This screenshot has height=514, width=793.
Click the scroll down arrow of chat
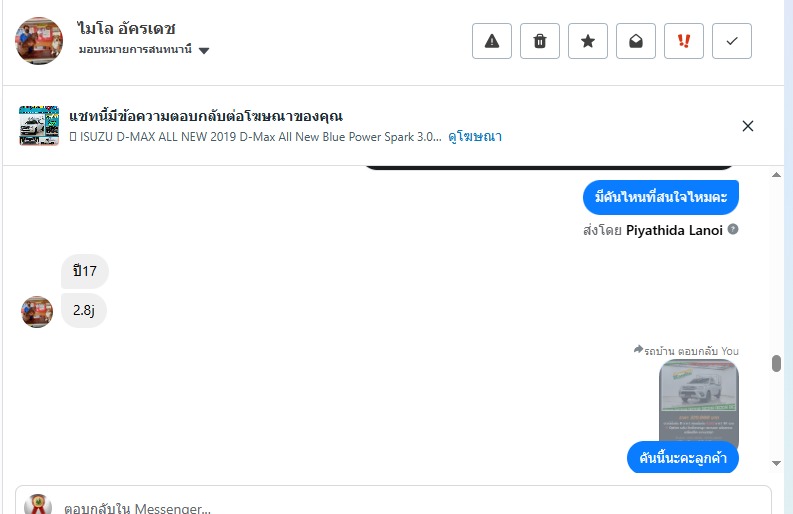point(776,463)
